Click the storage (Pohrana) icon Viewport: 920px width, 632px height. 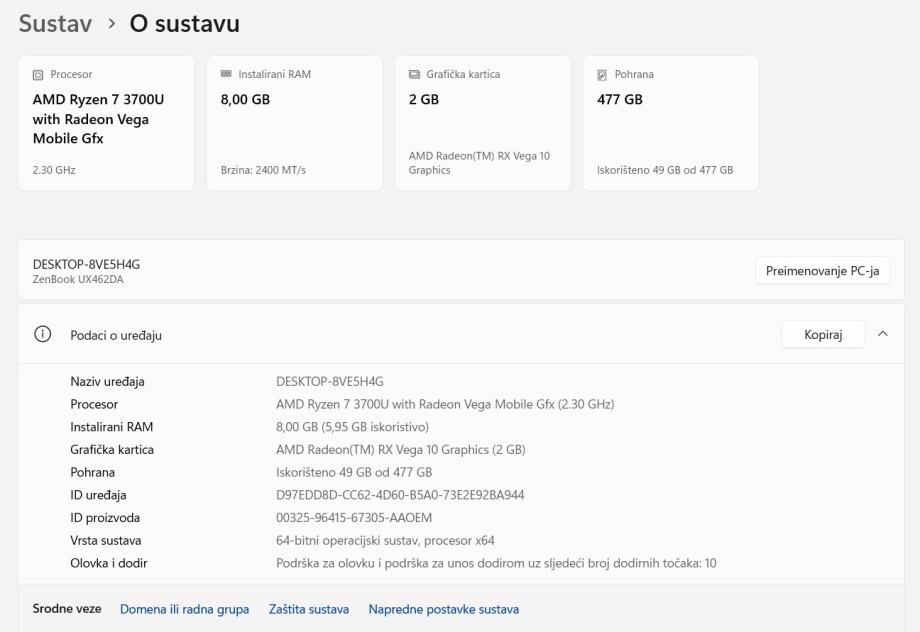(602, 75)
